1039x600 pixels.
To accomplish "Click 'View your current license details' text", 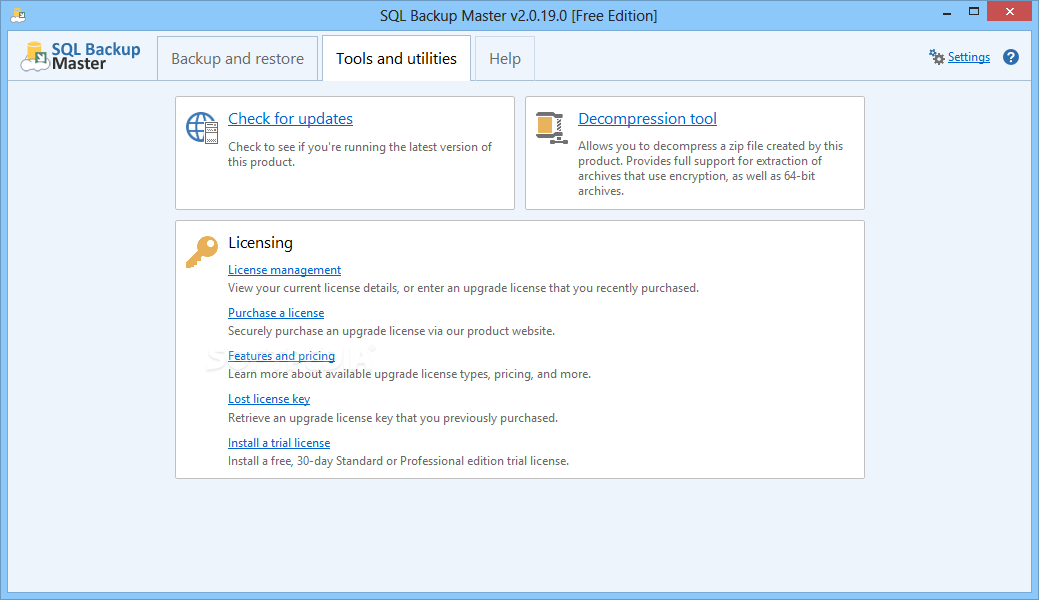I will click(x=463, y=288).
